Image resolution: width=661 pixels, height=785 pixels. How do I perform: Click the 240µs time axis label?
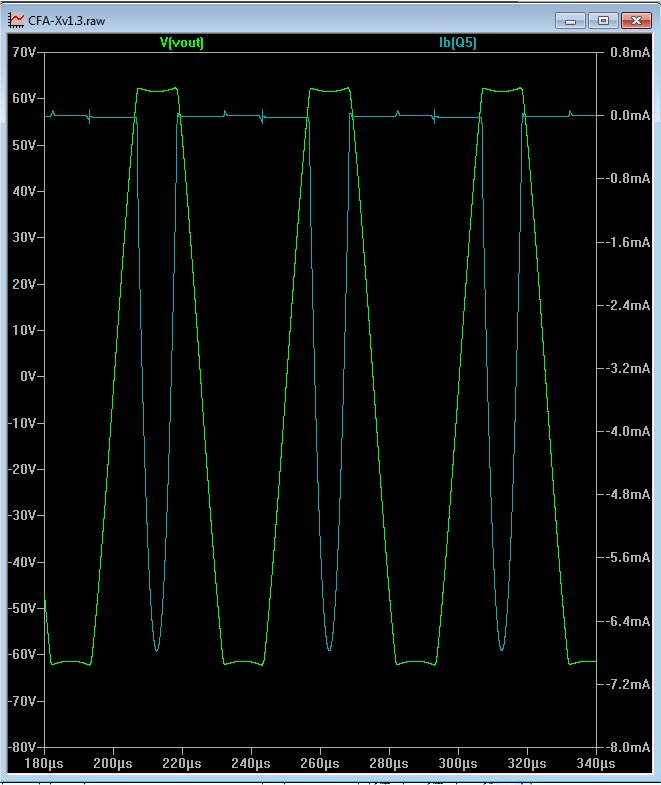(251, 763)
